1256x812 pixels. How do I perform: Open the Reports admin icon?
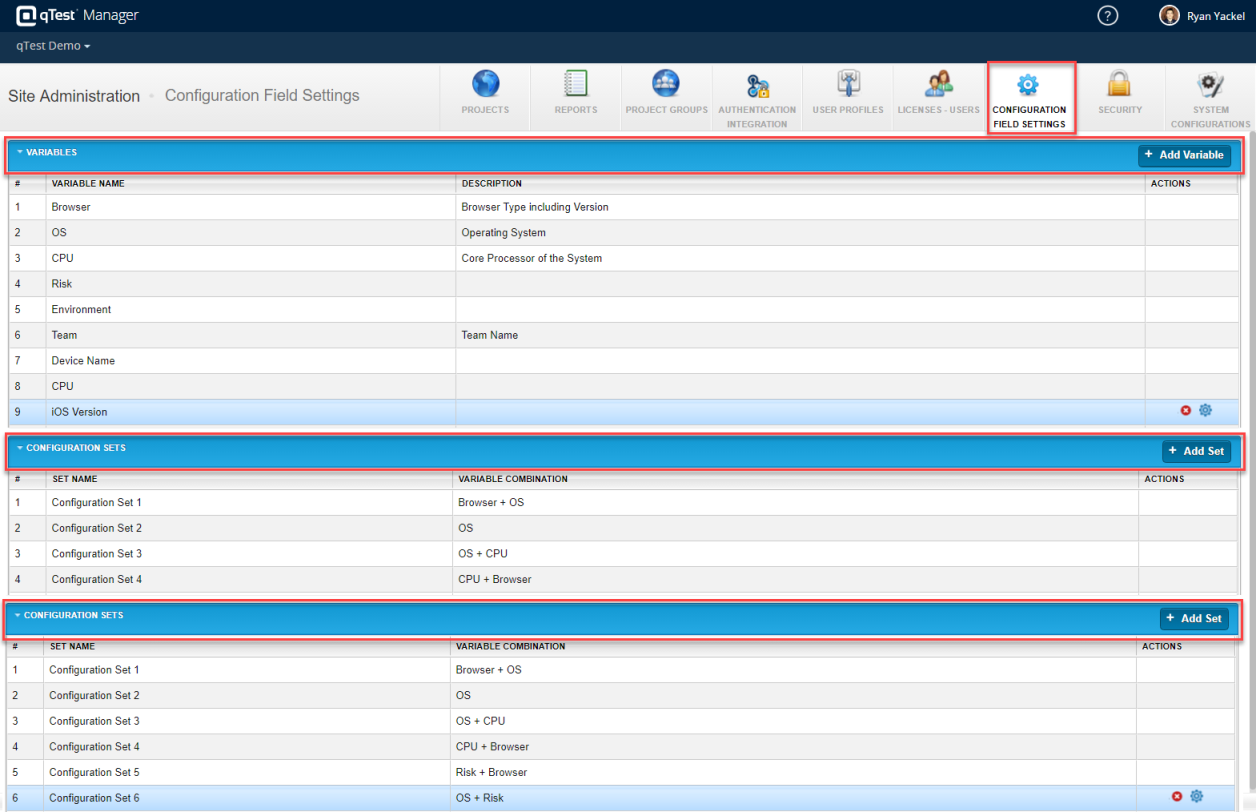click(x=575, y=85)
